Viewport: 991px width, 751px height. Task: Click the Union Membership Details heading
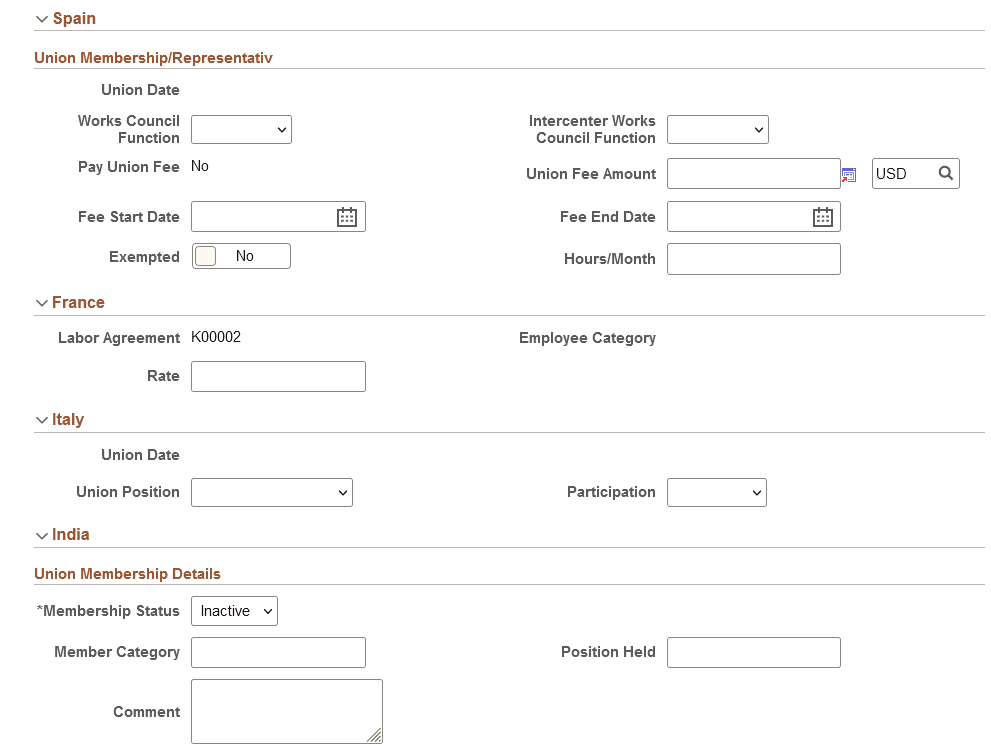coord(127,573)
